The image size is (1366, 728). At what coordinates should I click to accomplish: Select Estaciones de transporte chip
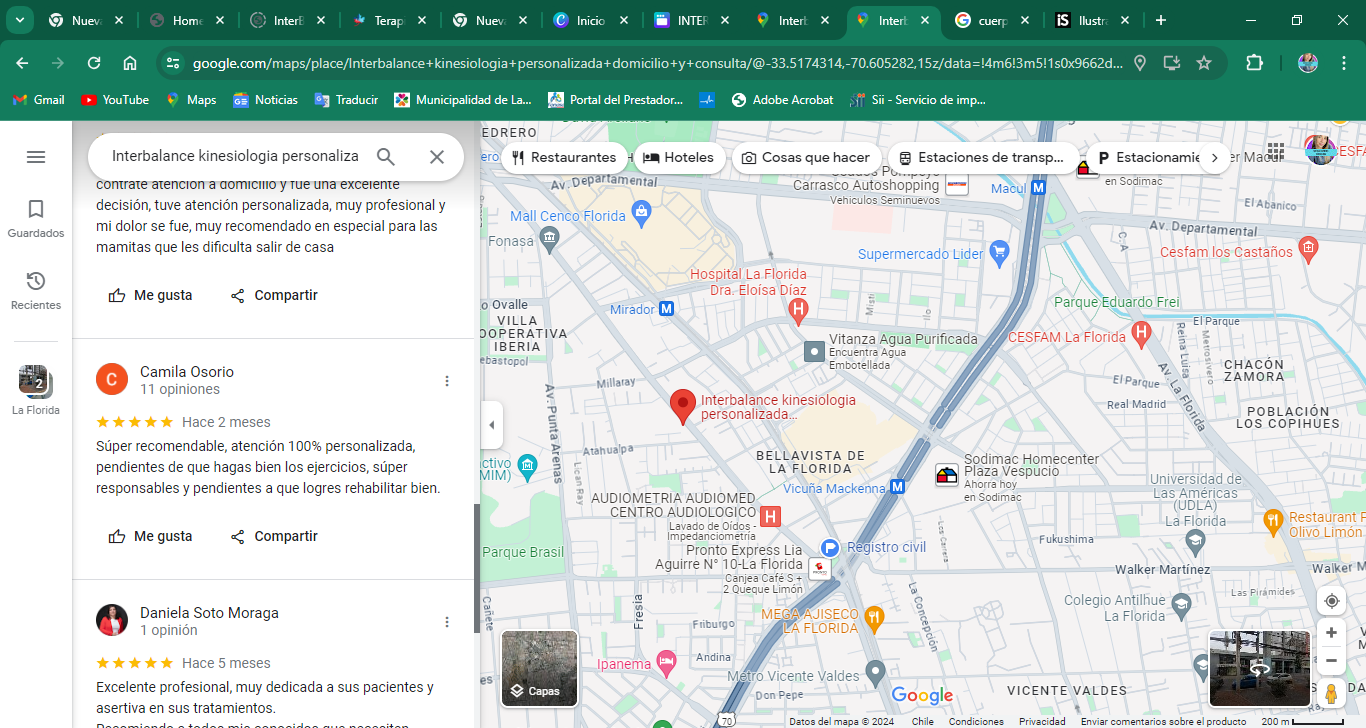pyautogui.click(x=983, y=157)
